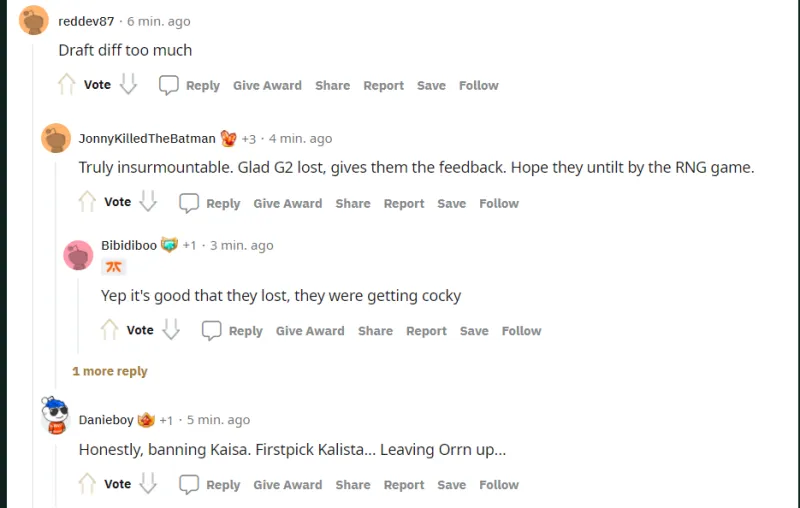
Task: Open JonnyKilledTheBatman's username profile link
Action: point(147,139)
